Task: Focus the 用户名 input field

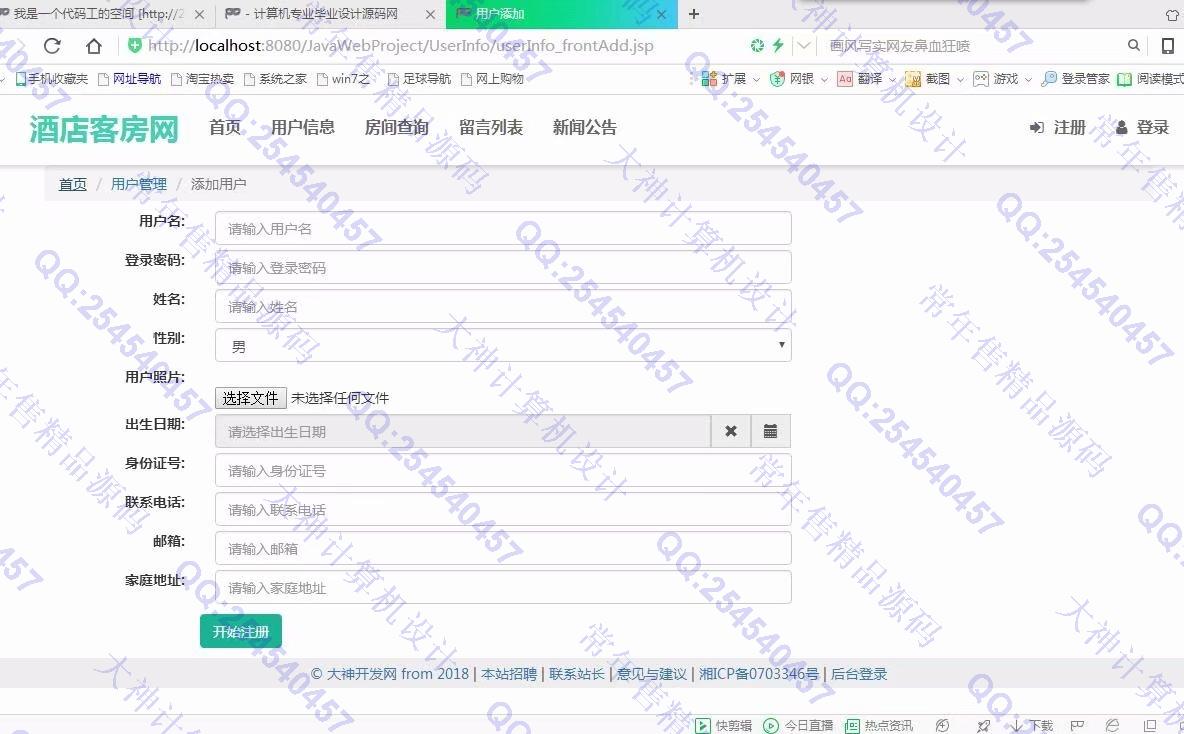Action: tap(503, 228)
